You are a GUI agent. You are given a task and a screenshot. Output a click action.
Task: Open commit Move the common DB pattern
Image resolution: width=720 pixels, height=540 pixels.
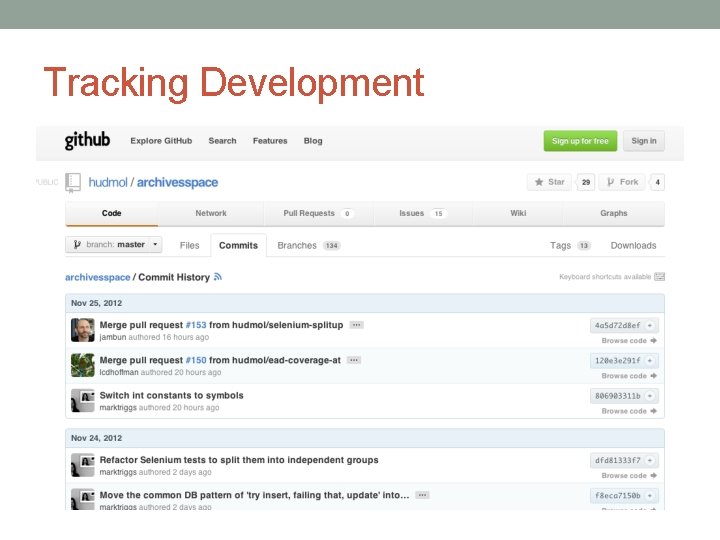pyautogui.click(x=254, y=495)
